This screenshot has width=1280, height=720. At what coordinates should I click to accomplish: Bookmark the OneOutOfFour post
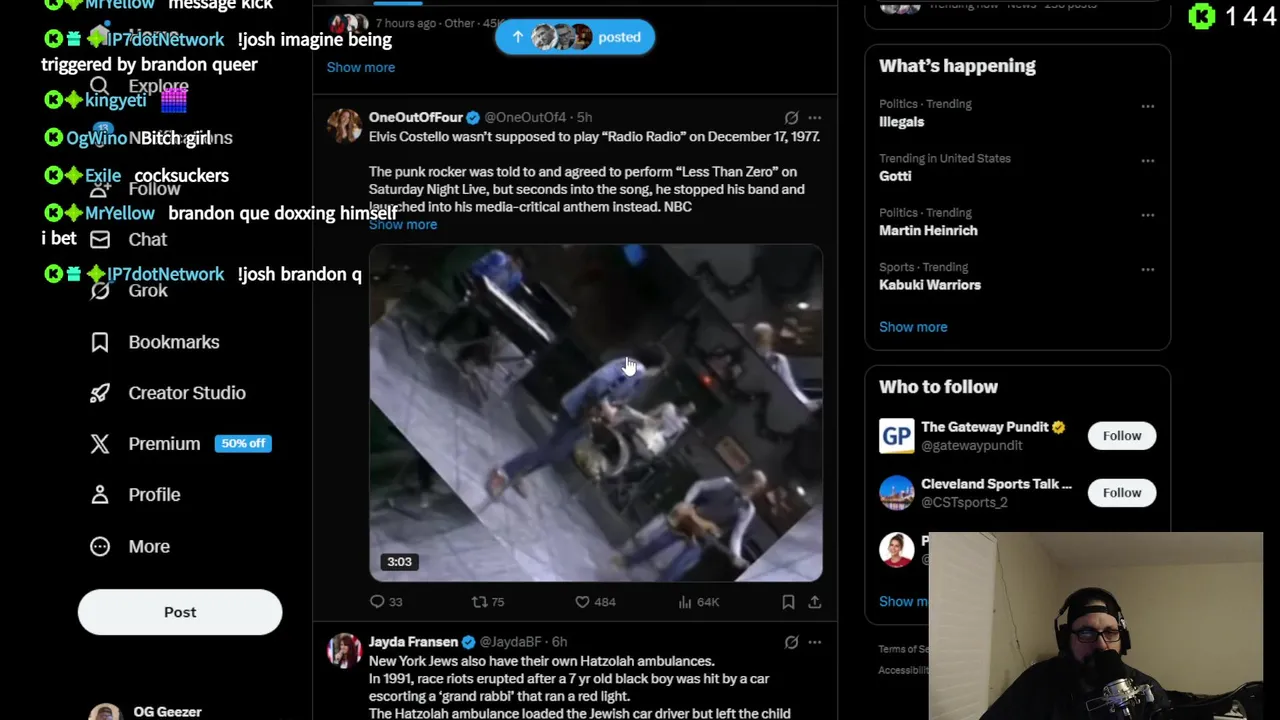pos(788,602)
